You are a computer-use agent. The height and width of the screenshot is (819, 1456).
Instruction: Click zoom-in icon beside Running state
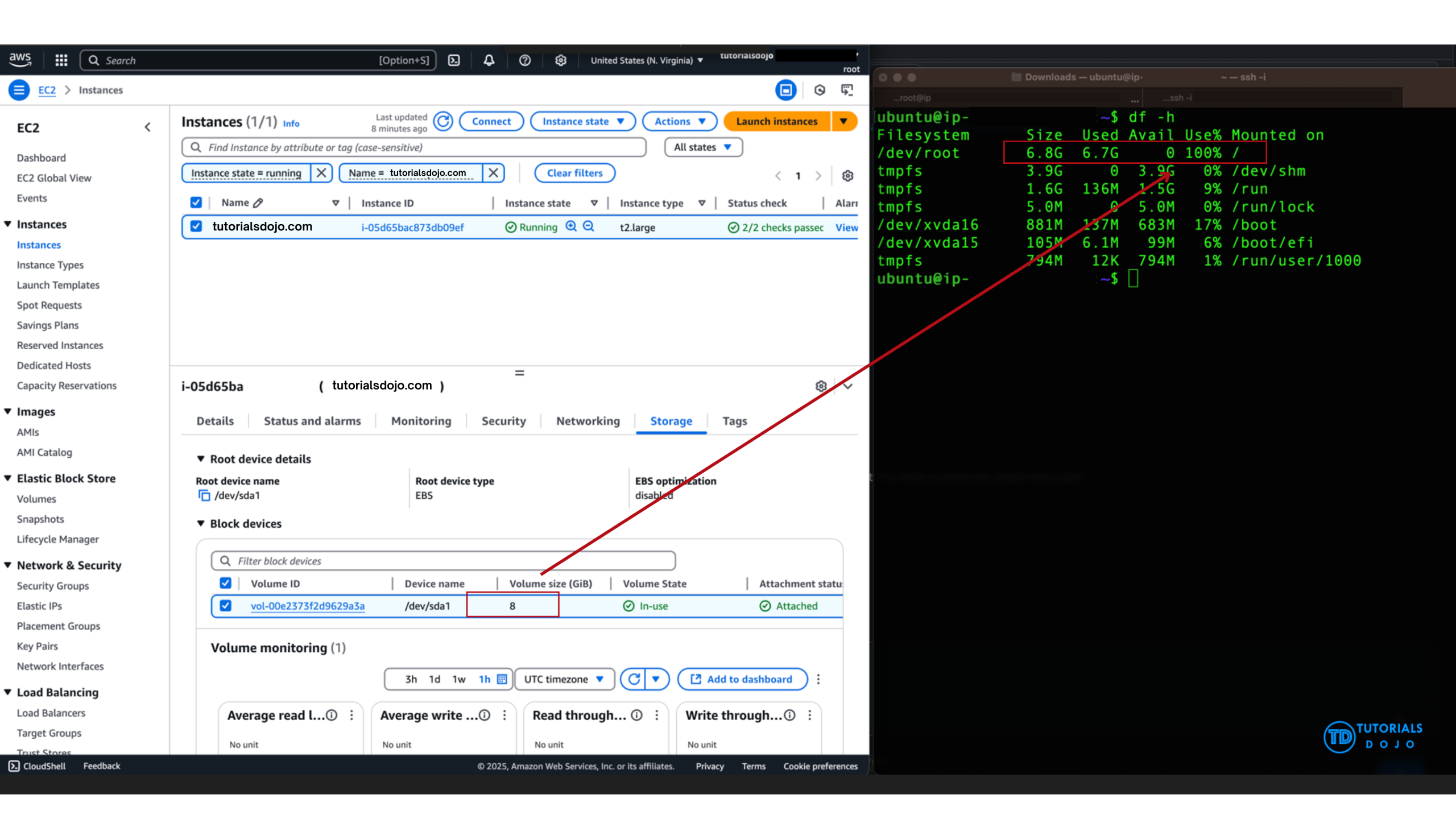click(571, 226)
